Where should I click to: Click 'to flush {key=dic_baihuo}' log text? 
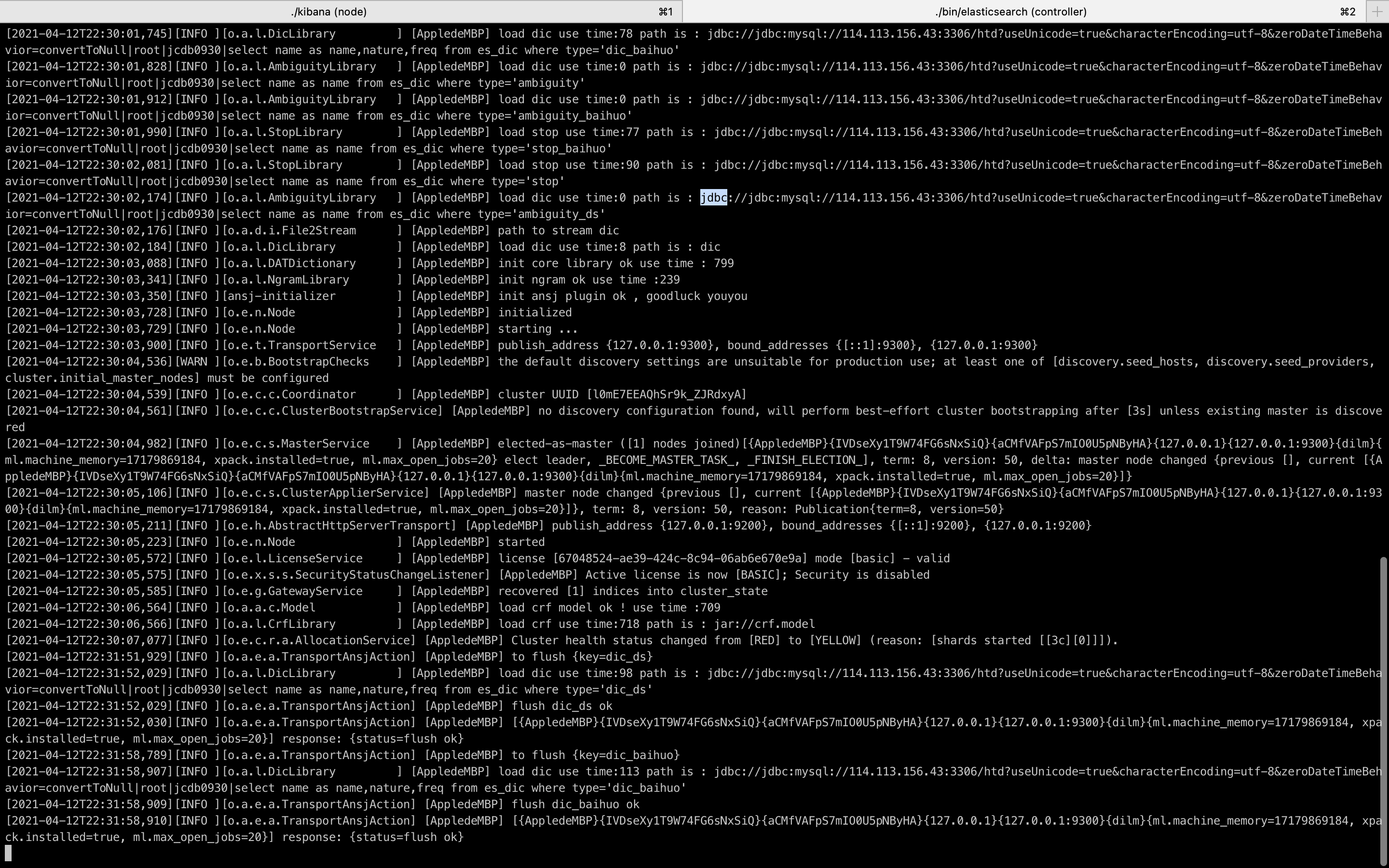596,755
